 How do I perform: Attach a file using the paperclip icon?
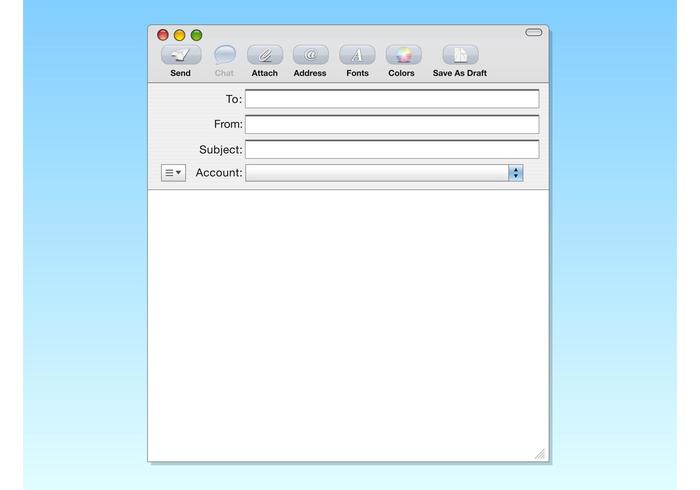click(265, 55)
